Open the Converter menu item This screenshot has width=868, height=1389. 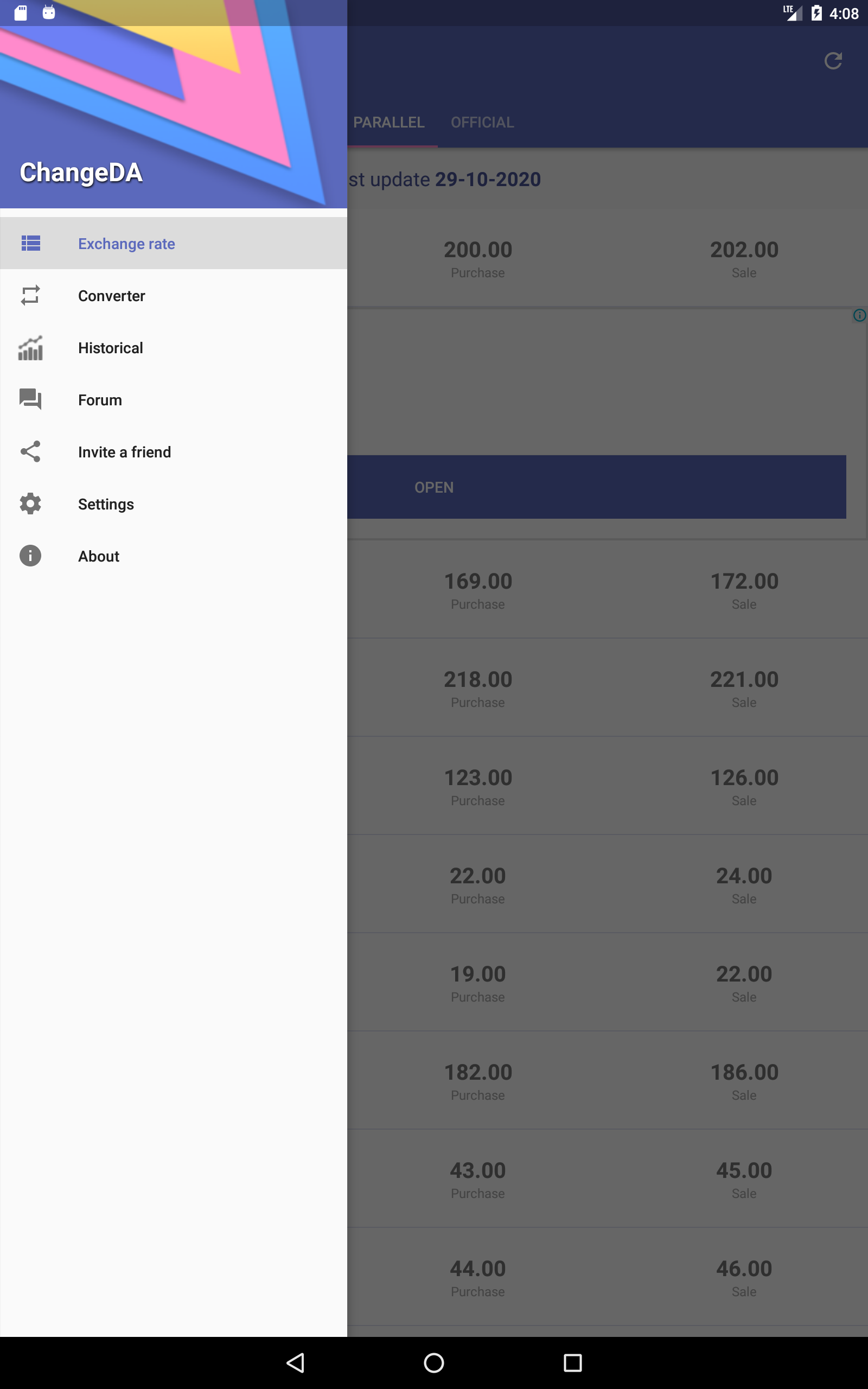pos(174,296)
